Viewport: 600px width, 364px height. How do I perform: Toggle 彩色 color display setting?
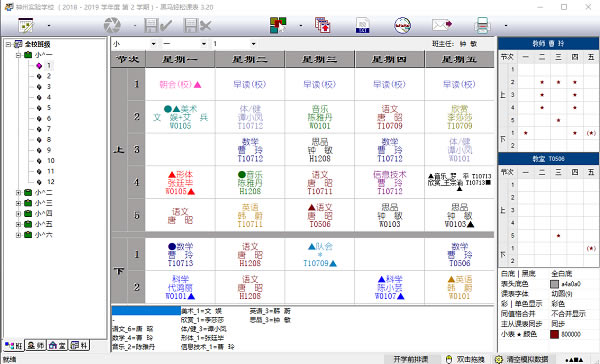click(558, 304)
